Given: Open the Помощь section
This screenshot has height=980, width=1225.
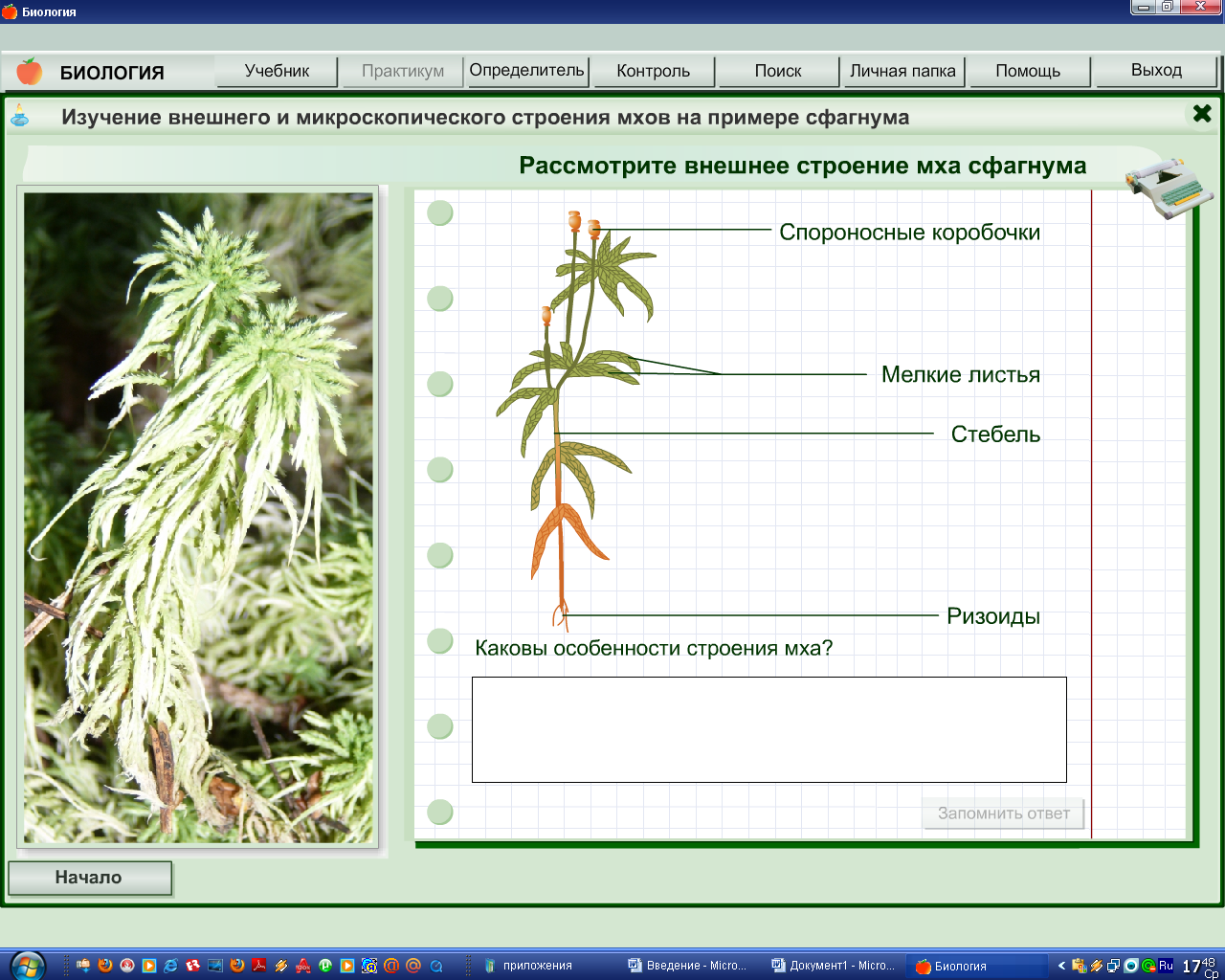Looking at the screenshot, I should pyautogui.click(x=1028, y=71).
